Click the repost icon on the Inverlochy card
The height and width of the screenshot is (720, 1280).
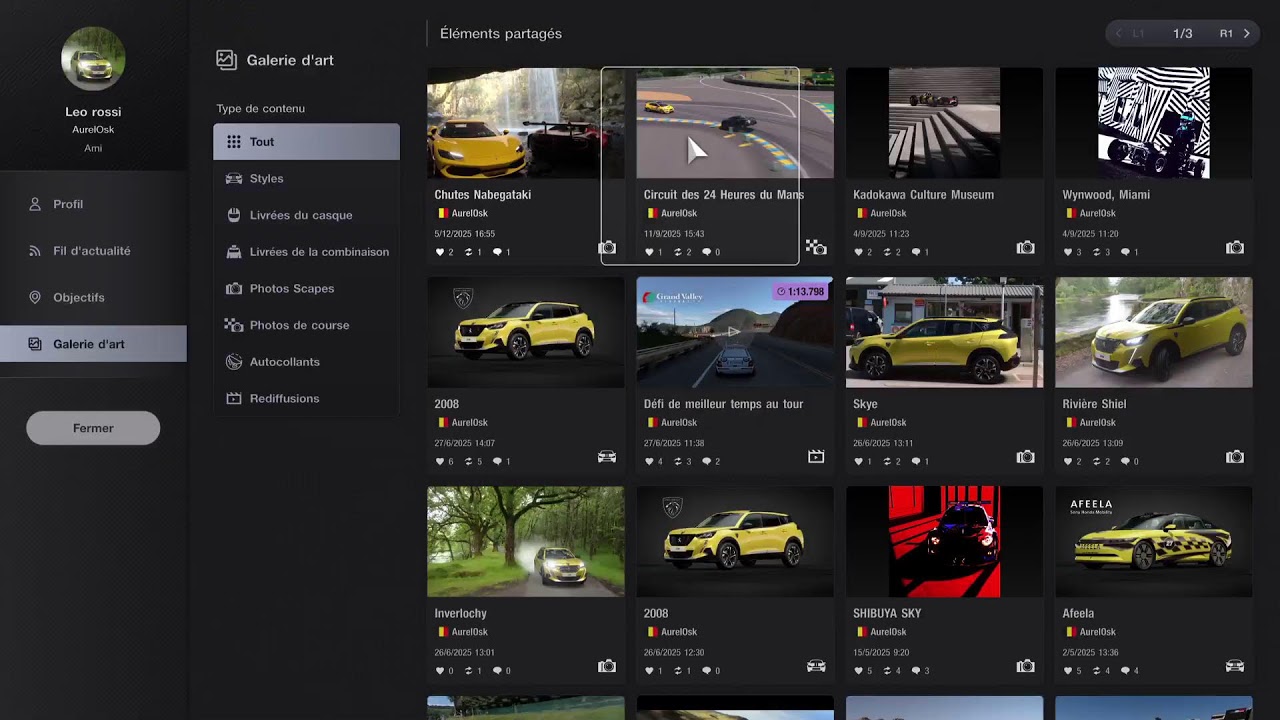point(468,671)
